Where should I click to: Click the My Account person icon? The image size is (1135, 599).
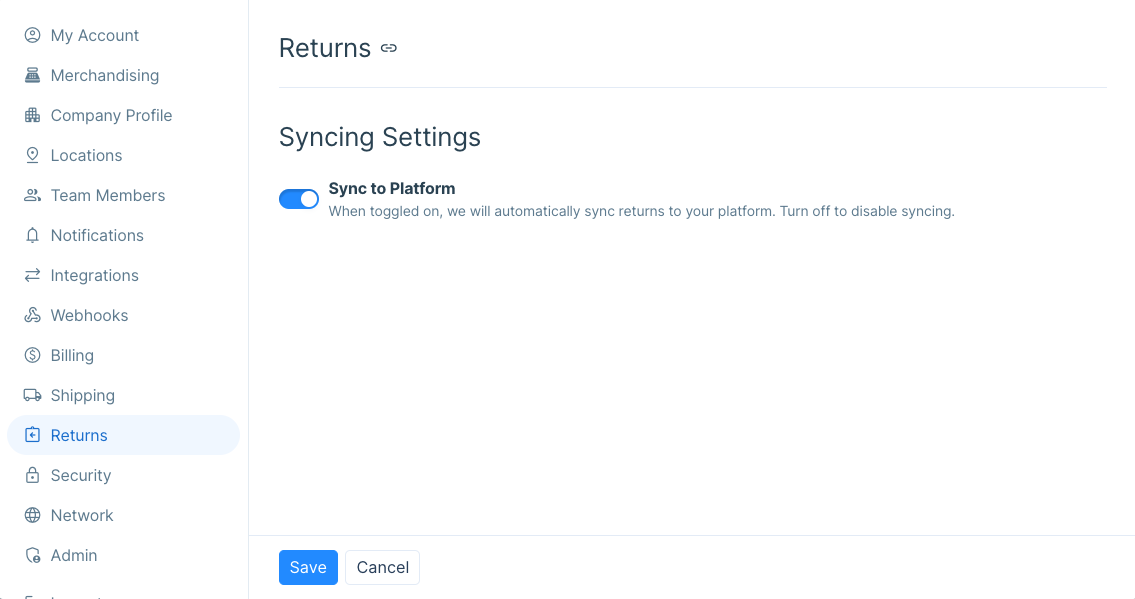(x=32, y=35)
